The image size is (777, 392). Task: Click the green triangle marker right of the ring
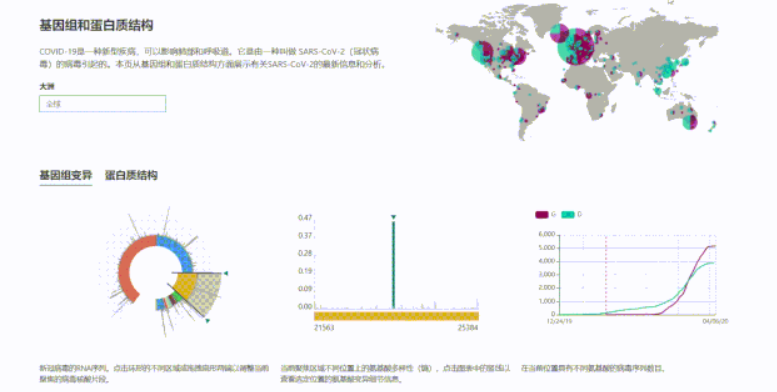[226, 273]
